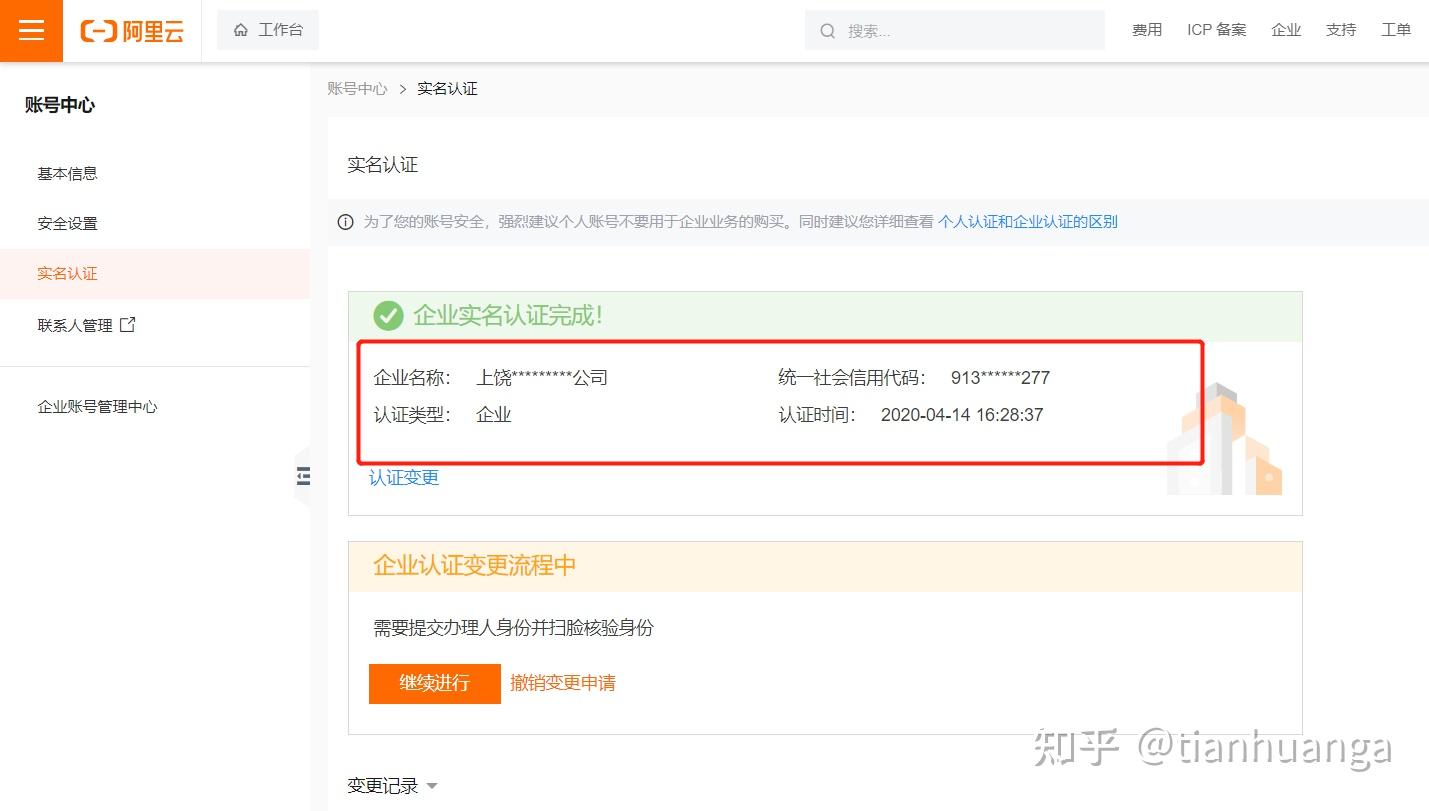
Task: Select 安全设置 in the sidebar
Action: coord(67,223)
